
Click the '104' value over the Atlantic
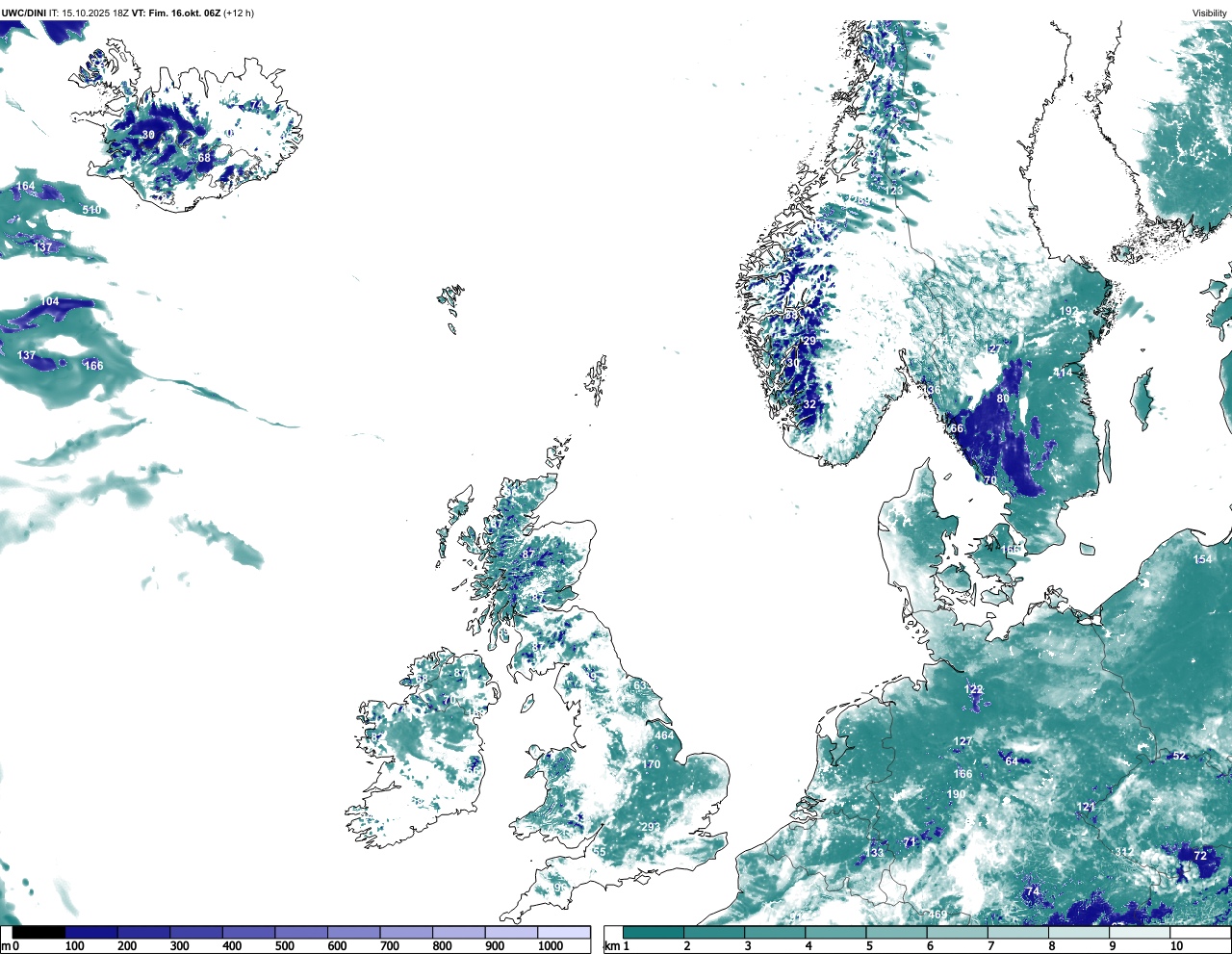point(50,301)
